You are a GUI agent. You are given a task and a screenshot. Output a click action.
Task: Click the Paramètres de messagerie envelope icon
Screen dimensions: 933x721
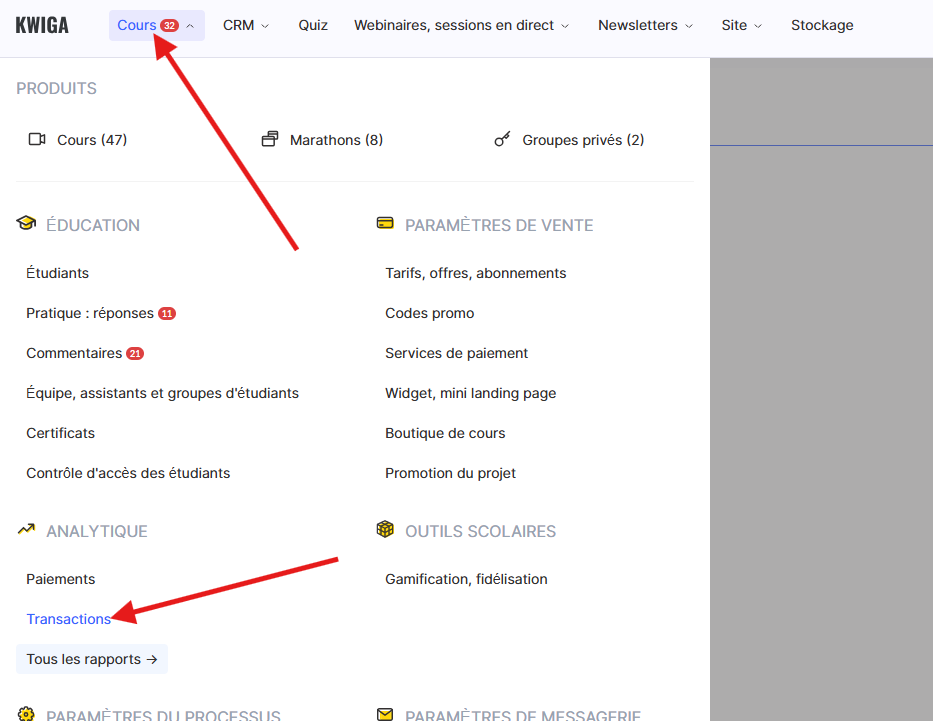[x=385, y=714]
